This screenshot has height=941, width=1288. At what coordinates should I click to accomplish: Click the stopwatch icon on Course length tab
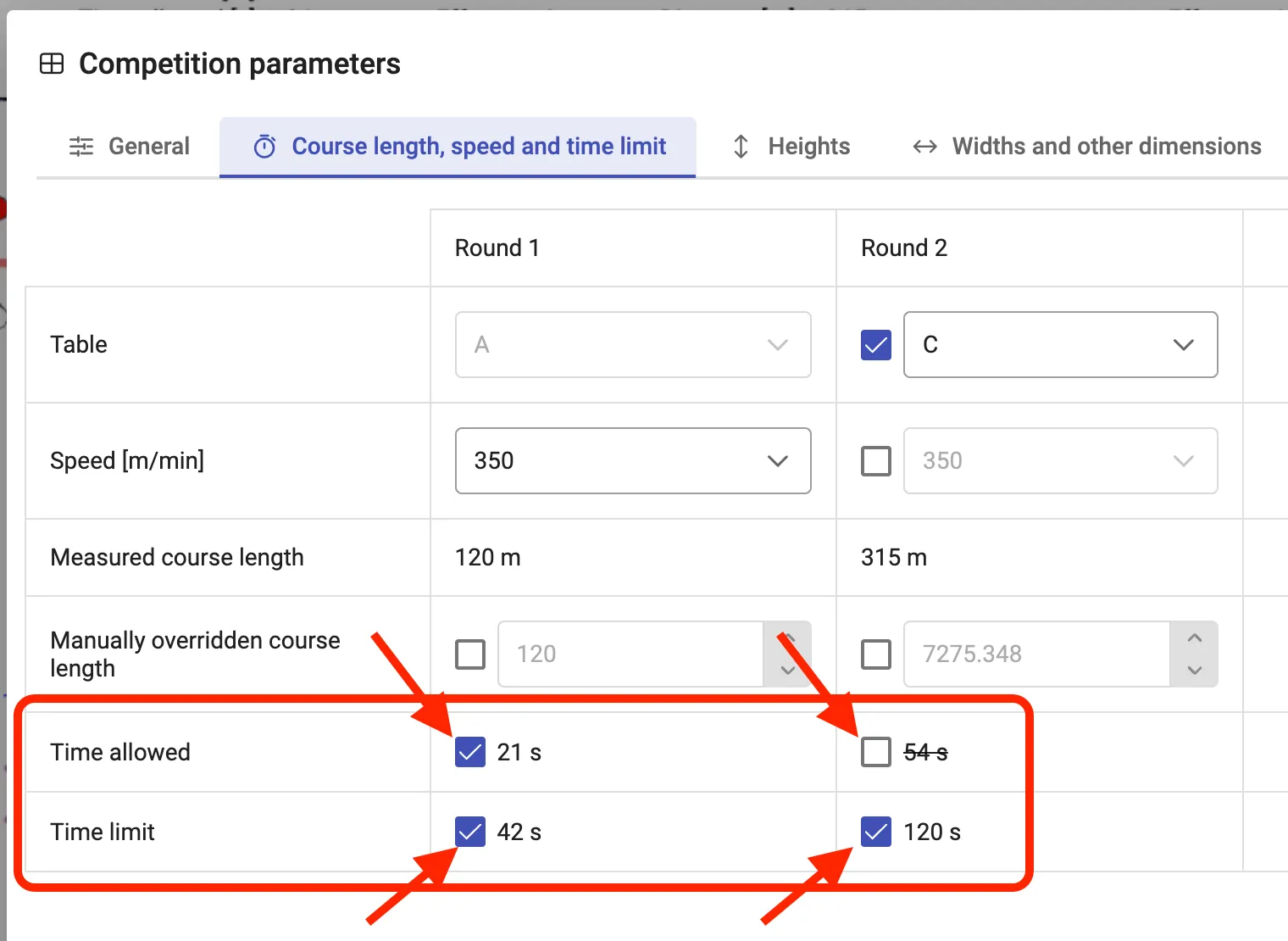coord(264,147)
